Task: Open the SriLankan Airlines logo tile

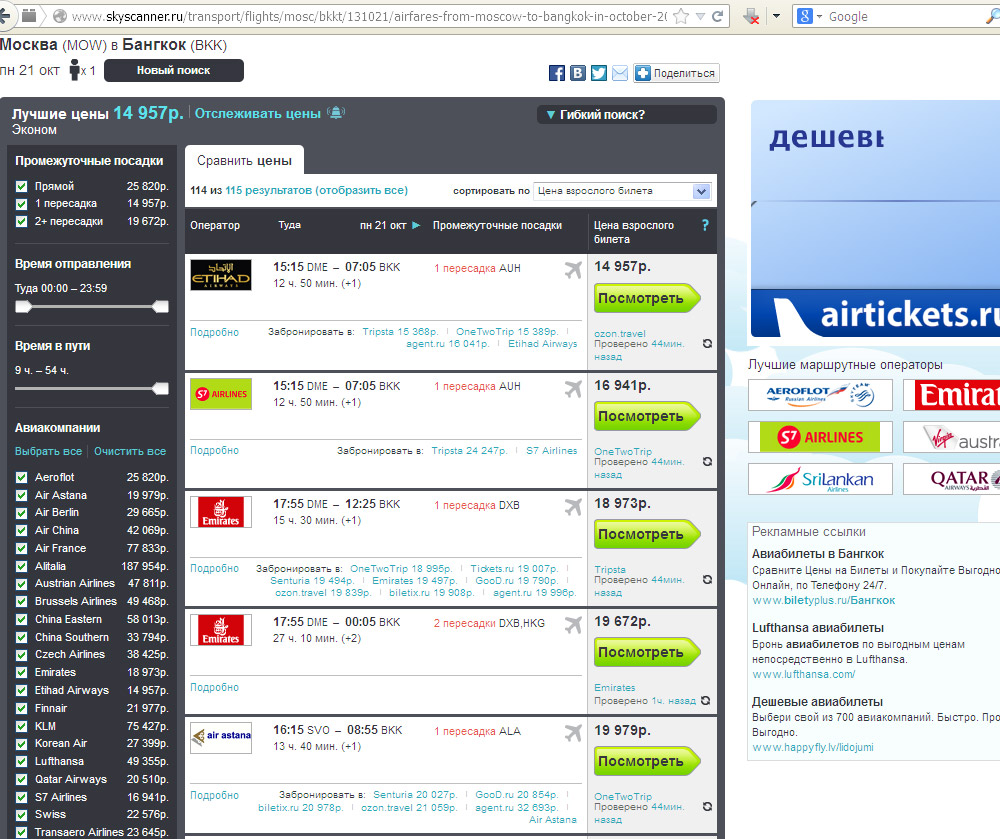Action: tap(820, 479)
